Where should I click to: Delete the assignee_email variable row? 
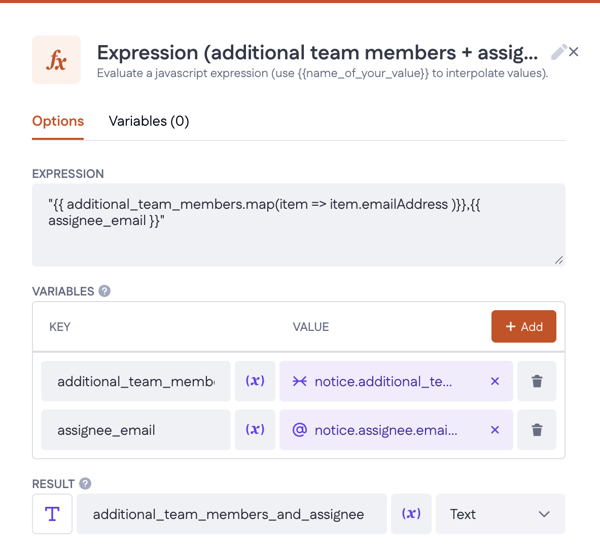(x=537, y=430)
